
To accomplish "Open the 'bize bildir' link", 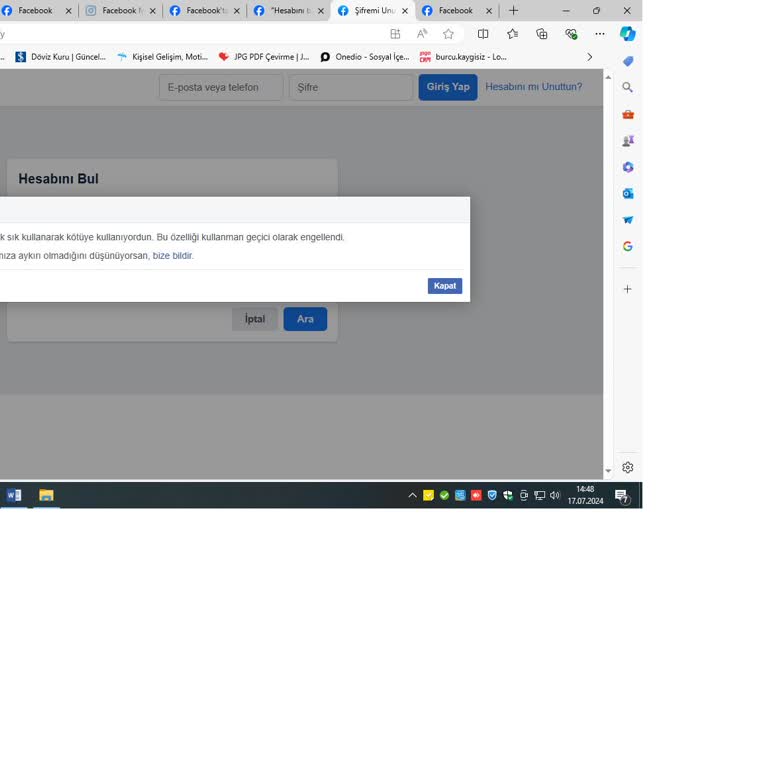I will point(172,256).
